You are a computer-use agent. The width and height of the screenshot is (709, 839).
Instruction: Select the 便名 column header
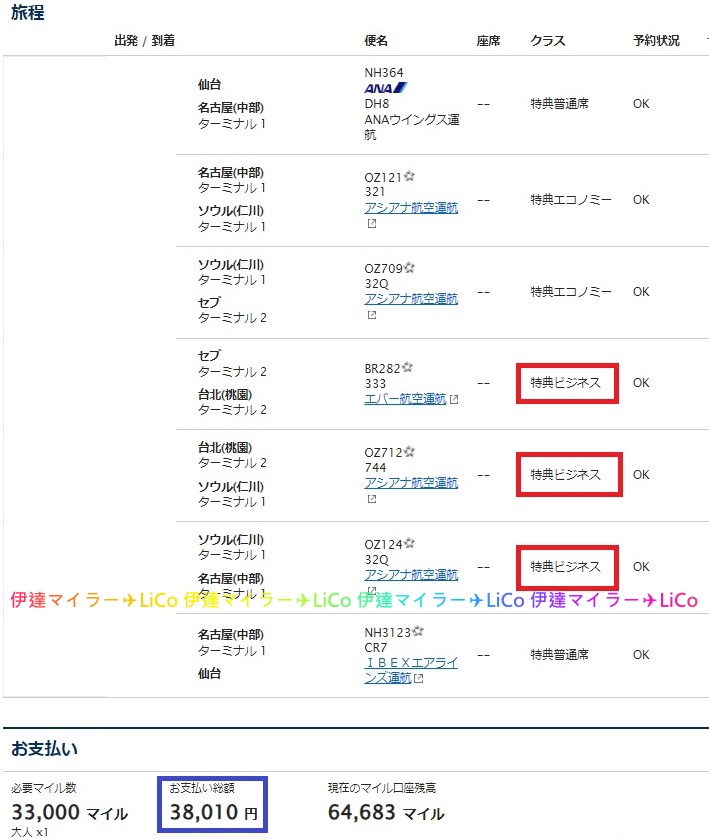point(376,41)
